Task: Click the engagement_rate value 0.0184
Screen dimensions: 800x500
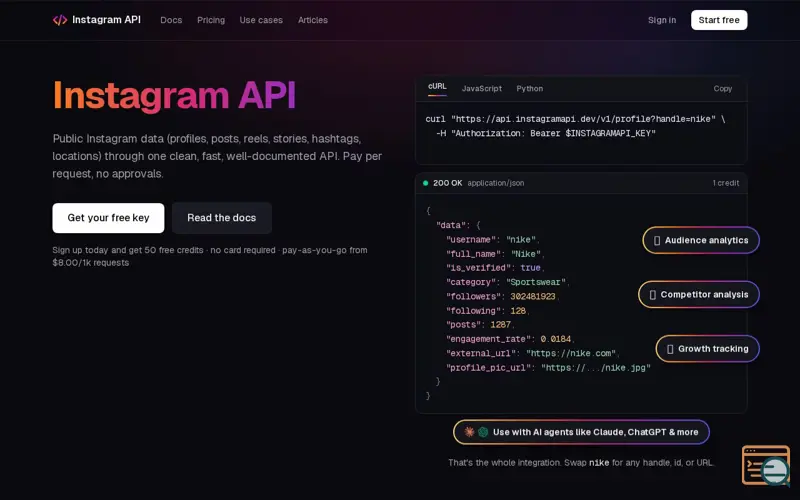Action: (x=556, y=339)
